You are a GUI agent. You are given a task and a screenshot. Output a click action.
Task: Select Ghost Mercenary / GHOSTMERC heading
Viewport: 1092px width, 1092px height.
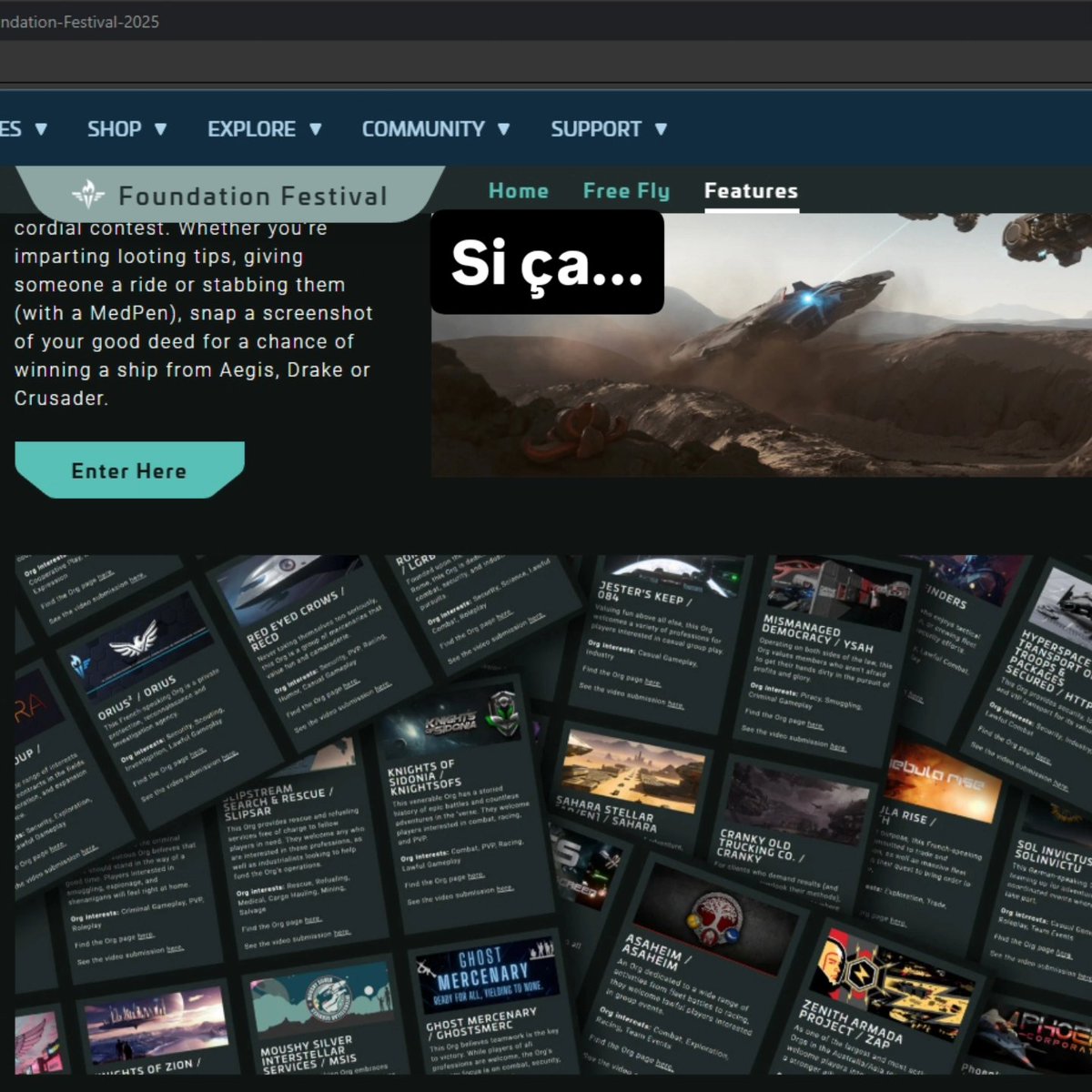point(481,1022)
